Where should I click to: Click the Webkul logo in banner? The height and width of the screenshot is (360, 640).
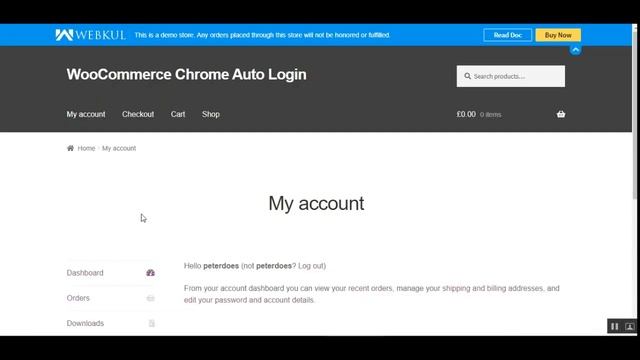tap(91, 35)
